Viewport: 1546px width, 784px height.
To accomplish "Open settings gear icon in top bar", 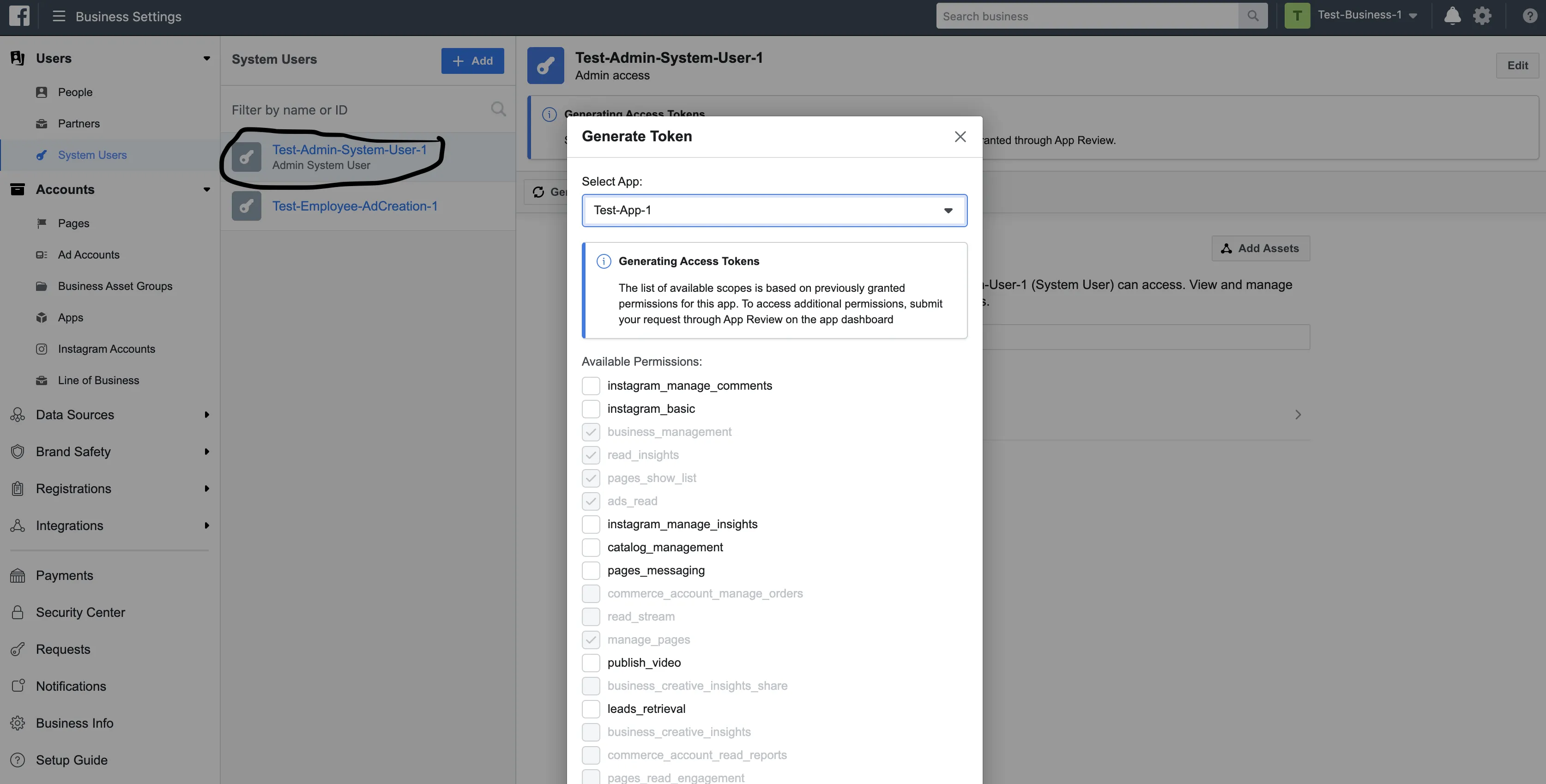I will 1482,16.
